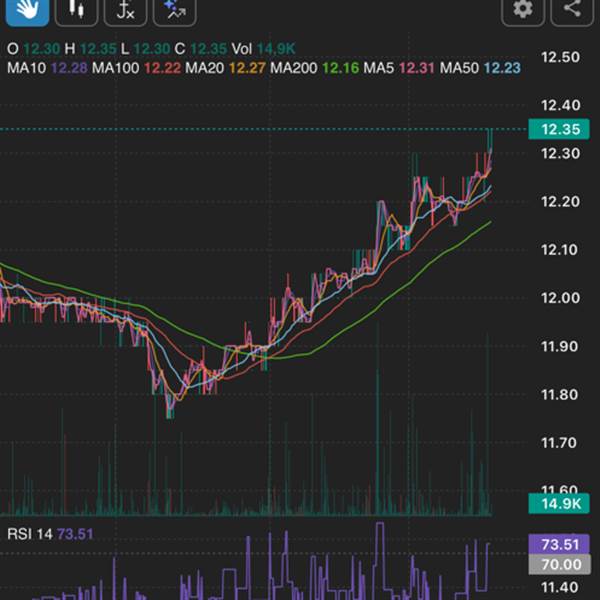Tap the 11.70 price axis label
This screenshot has height=600, width=600.
559,443
